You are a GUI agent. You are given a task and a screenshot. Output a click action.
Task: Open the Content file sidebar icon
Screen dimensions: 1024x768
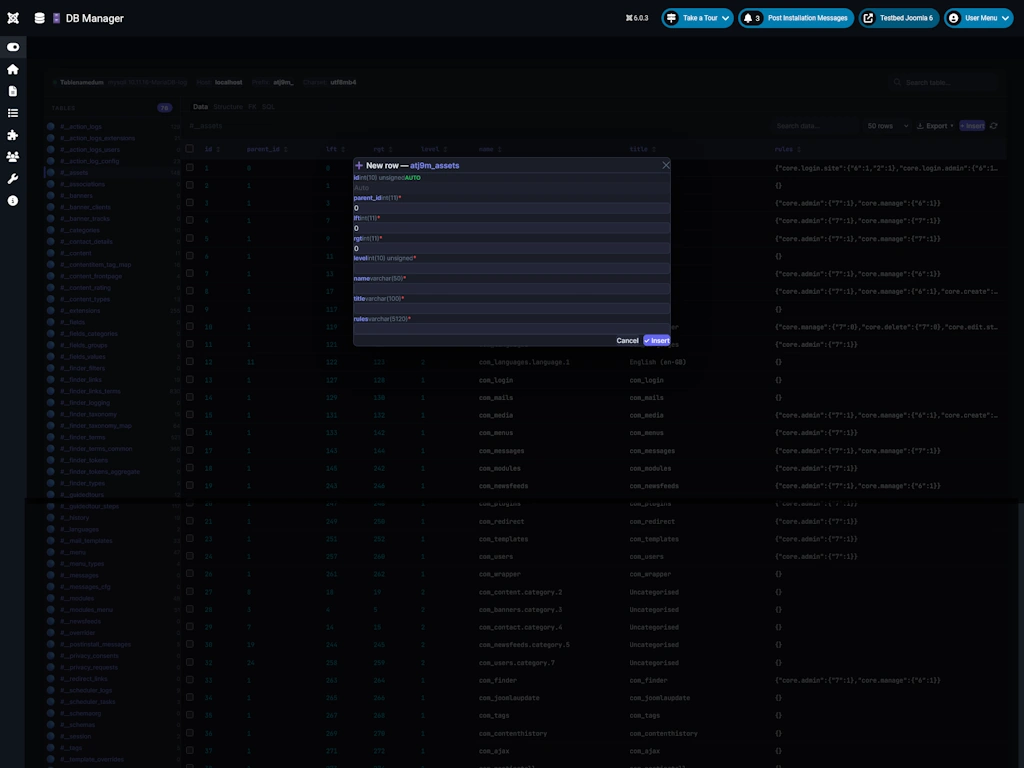coord(12,91)
